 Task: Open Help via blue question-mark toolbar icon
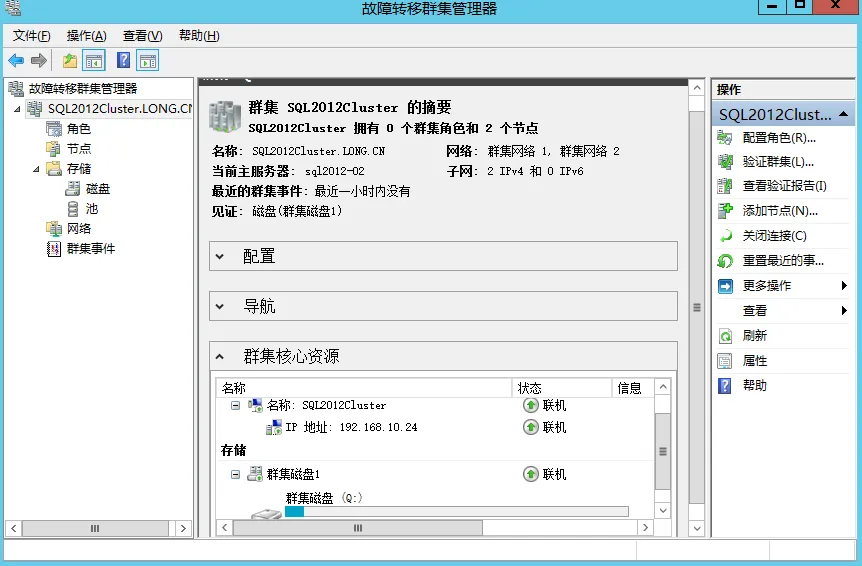[x=124, y=60]
